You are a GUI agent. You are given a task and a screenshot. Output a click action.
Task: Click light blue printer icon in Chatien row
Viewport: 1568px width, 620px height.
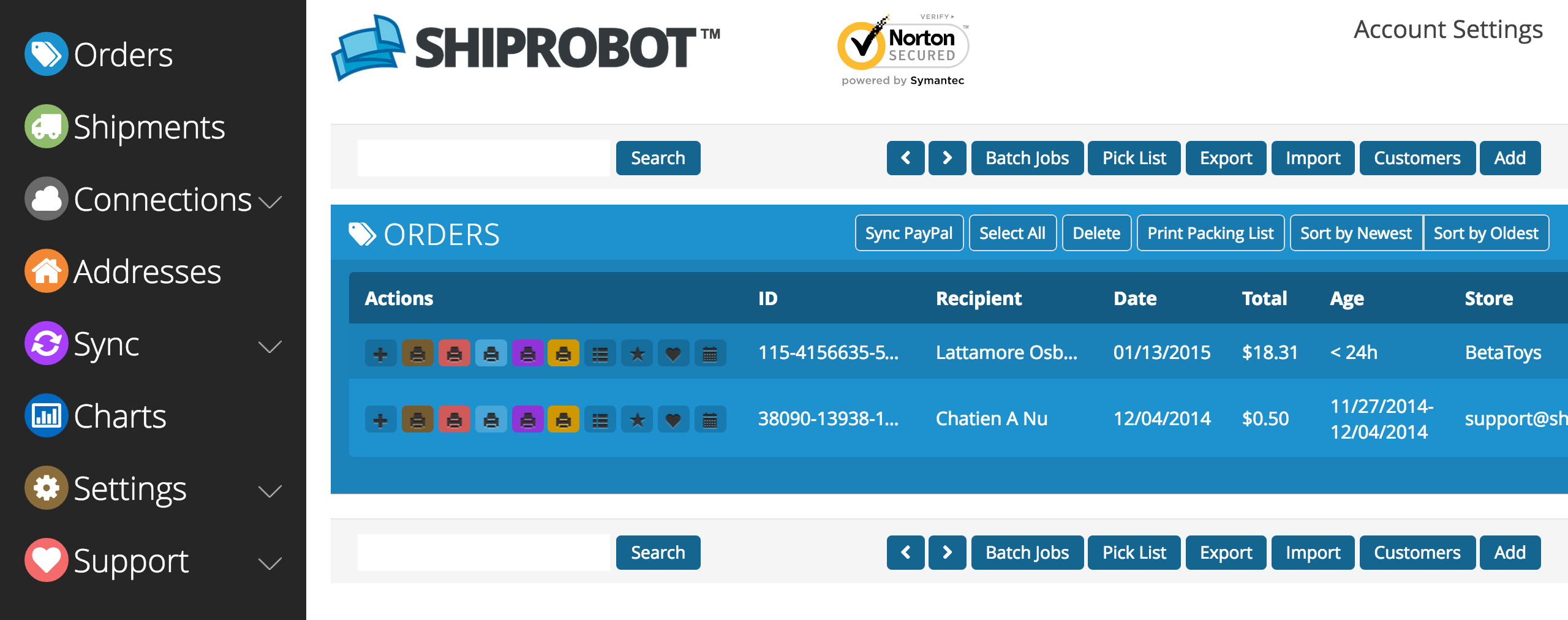tap(491, 420)
